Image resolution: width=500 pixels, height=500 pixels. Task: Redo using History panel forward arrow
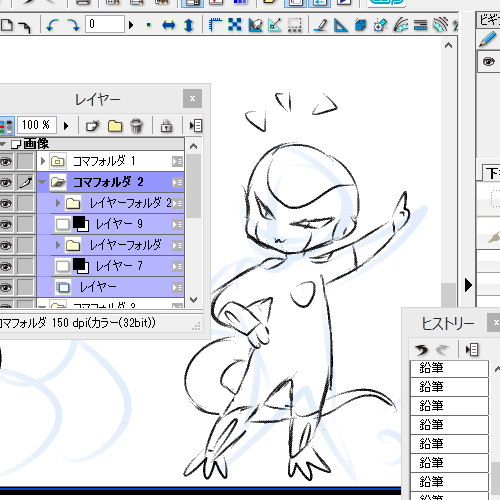tap(442, 350)
